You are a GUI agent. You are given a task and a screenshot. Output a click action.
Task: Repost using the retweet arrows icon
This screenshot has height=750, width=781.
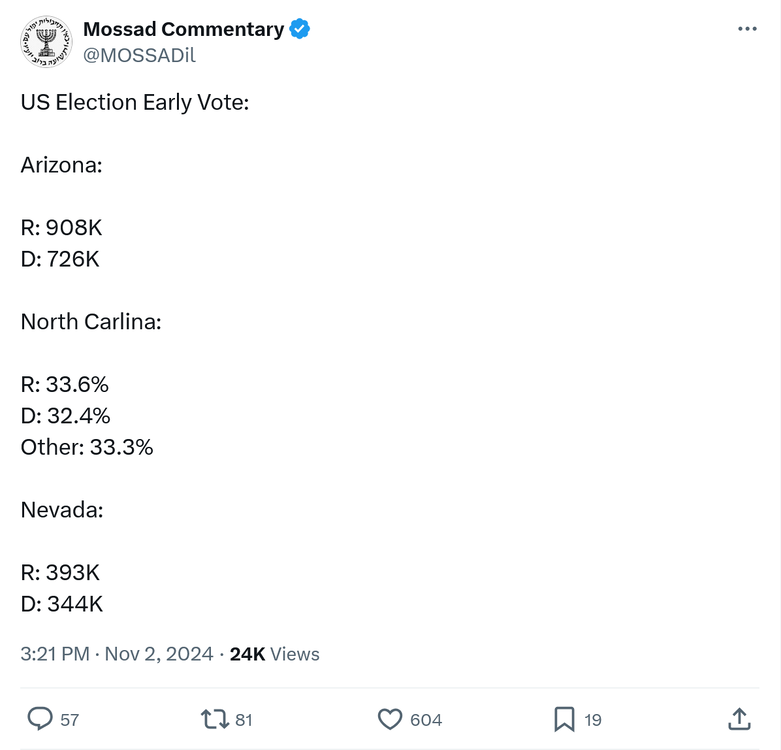point(214,719)
